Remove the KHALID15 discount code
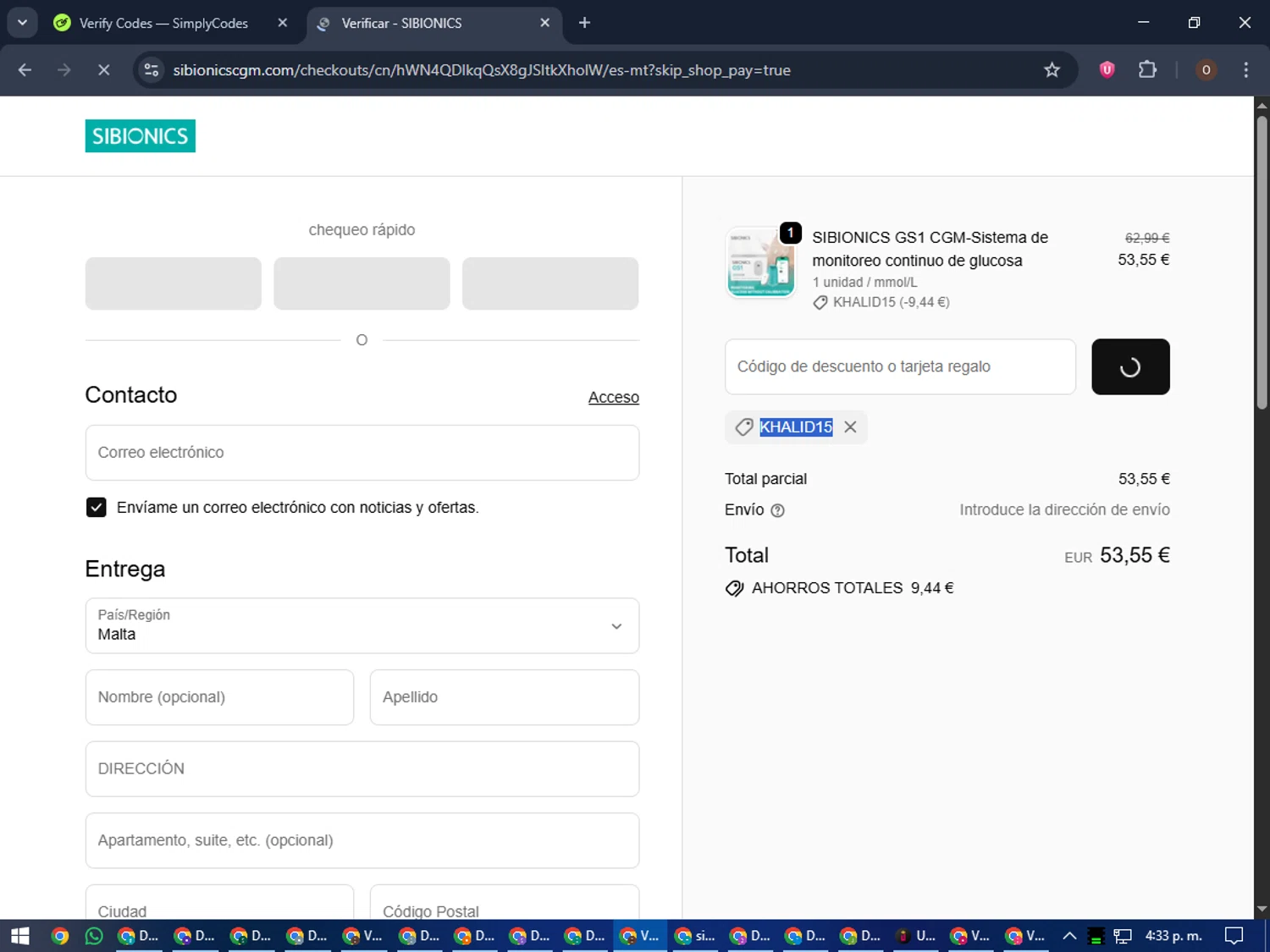Image resolution: width=1270 pixels, height=952 pixels. pyautogui.click(x=850, y=427)
